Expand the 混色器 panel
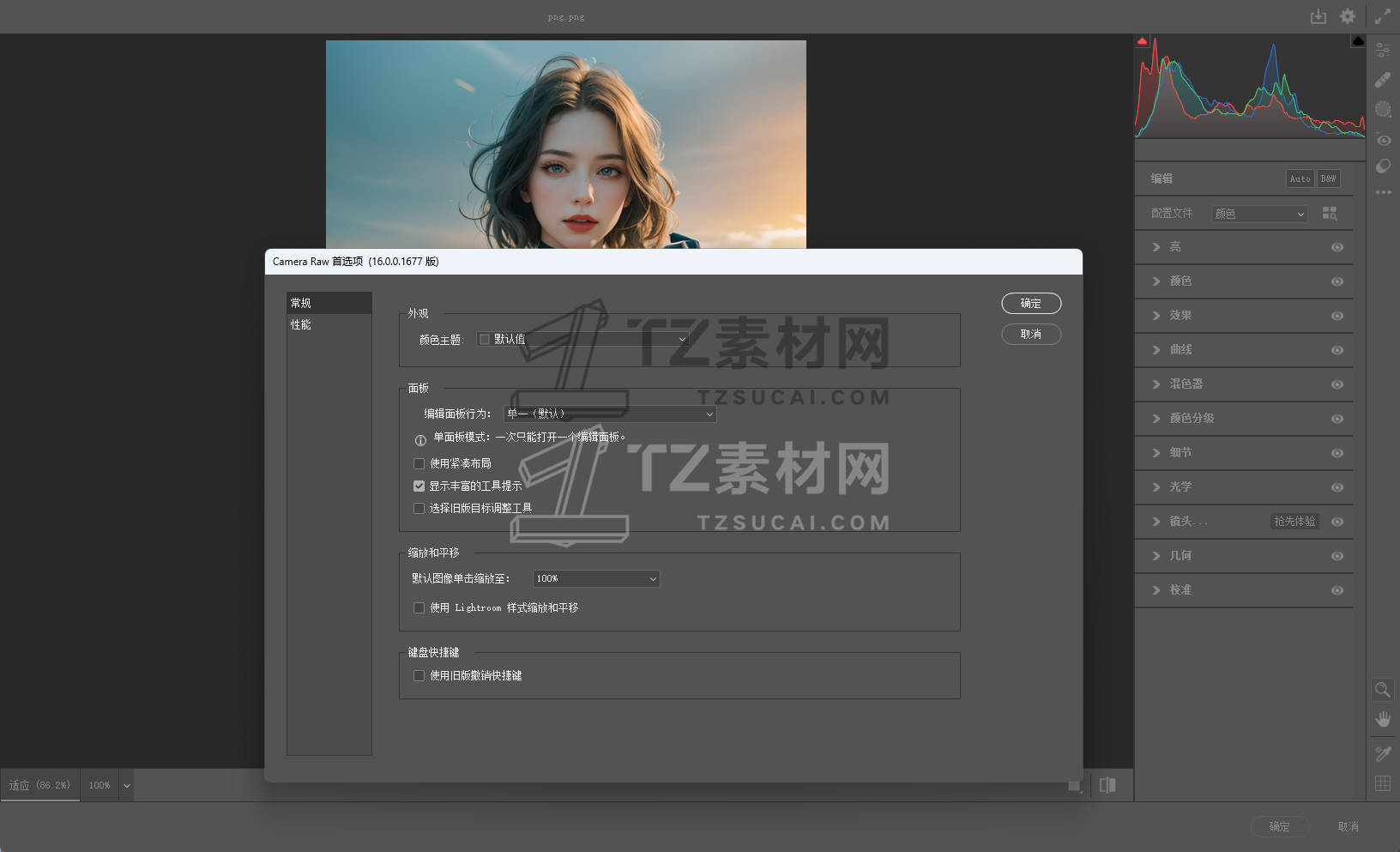The height and width of the screenshot is (852, 1400). [x=1156, y=384]
